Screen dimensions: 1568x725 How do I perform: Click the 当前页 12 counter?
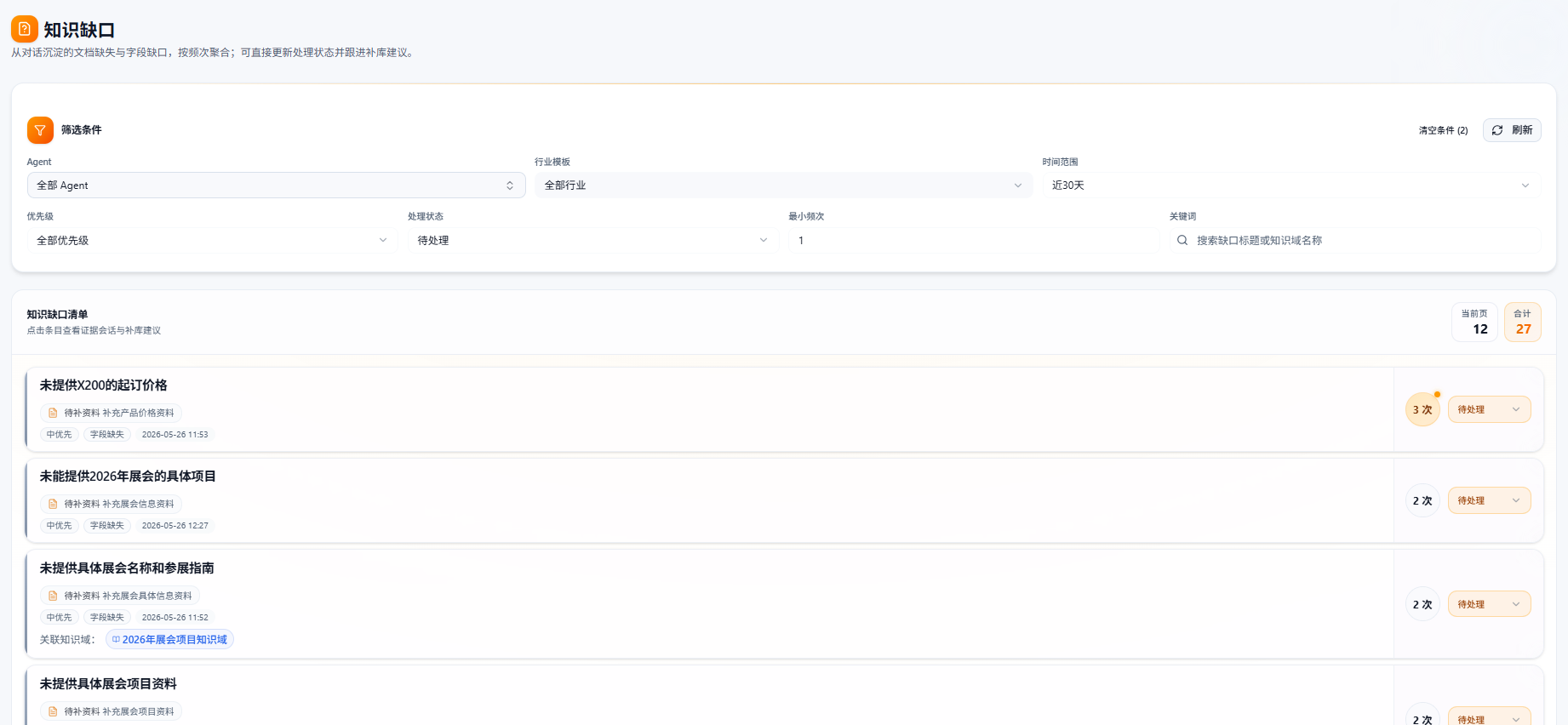(x=1474, y=323)
